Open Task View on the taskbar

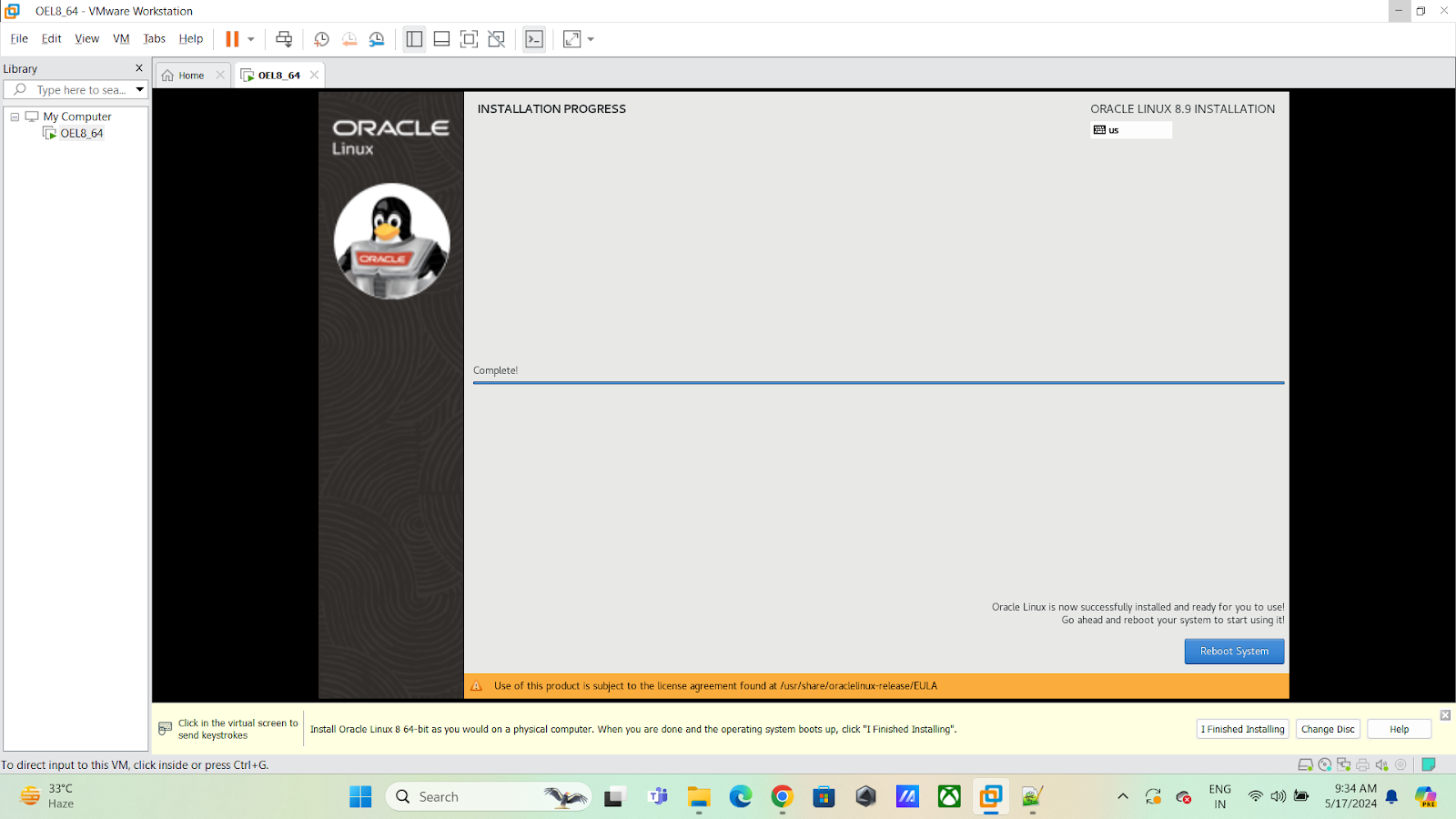(x=615, y=797)
